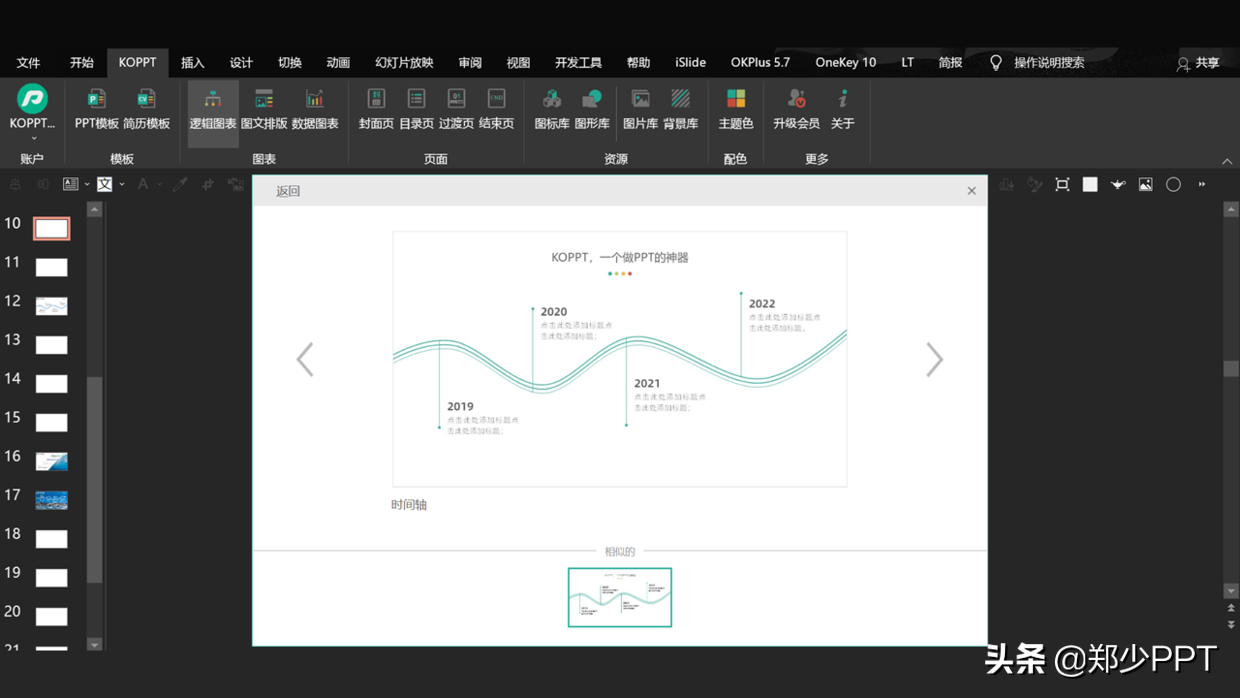Expand the KOPPT account dropdown arrow
This screenshot has width=1240, height=698.
[32, 139]
